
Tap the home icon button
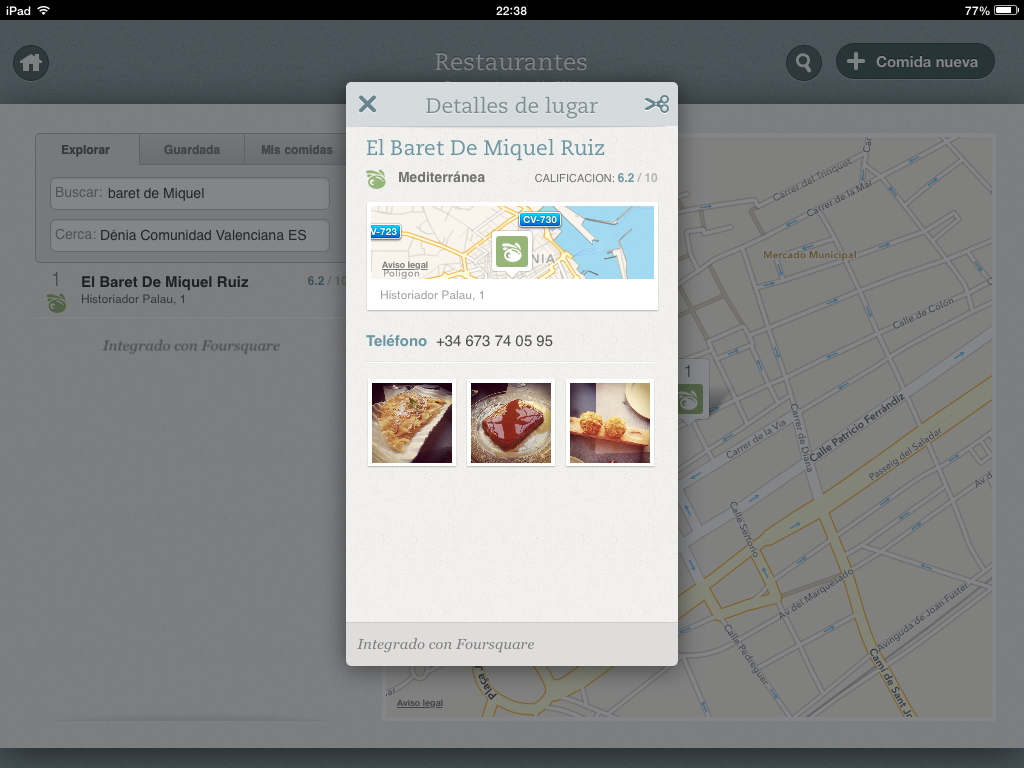[31, 63]
